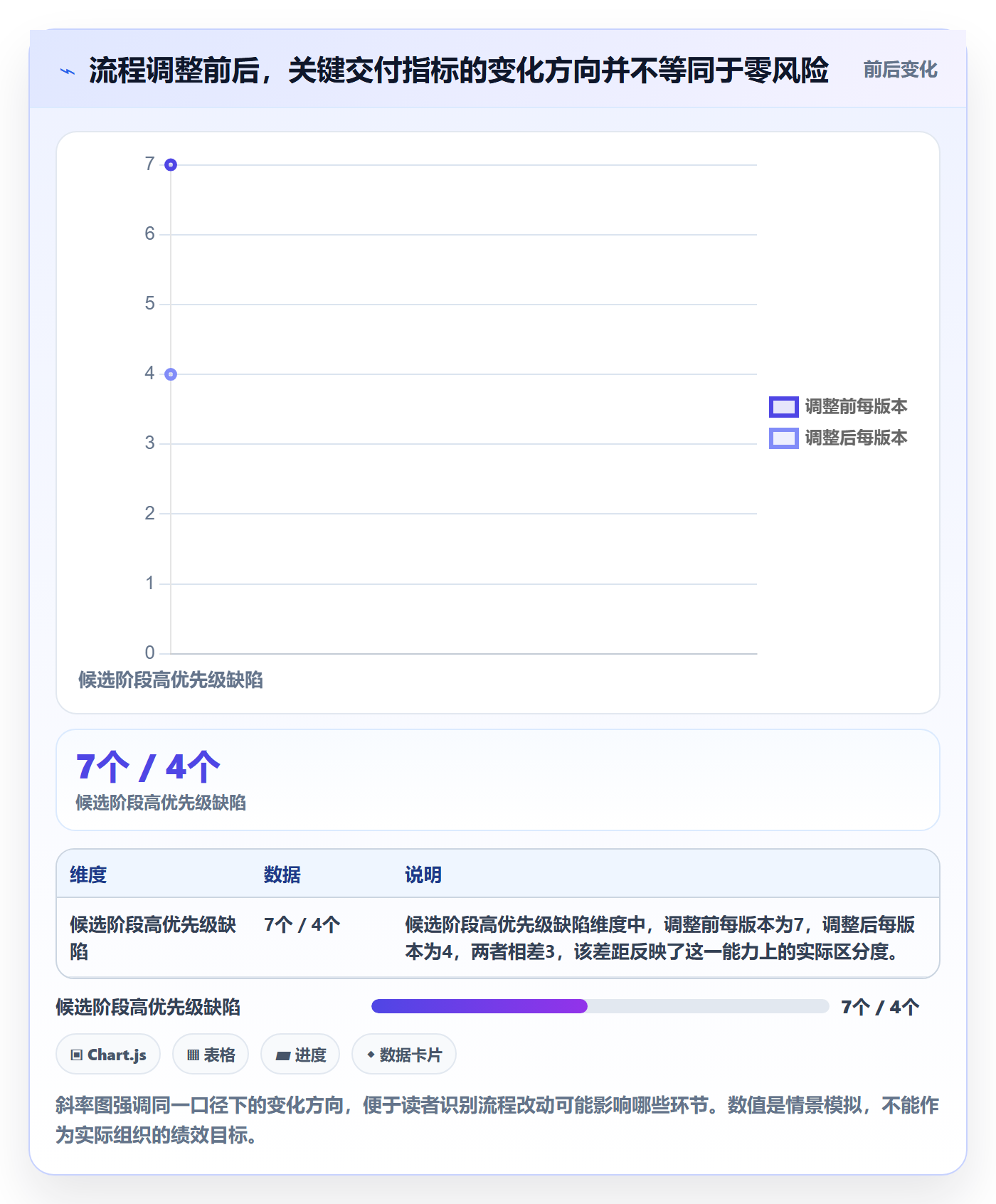Click the chart data point at value 4
Screen dimensions: 996x1204
click(171, 374)
